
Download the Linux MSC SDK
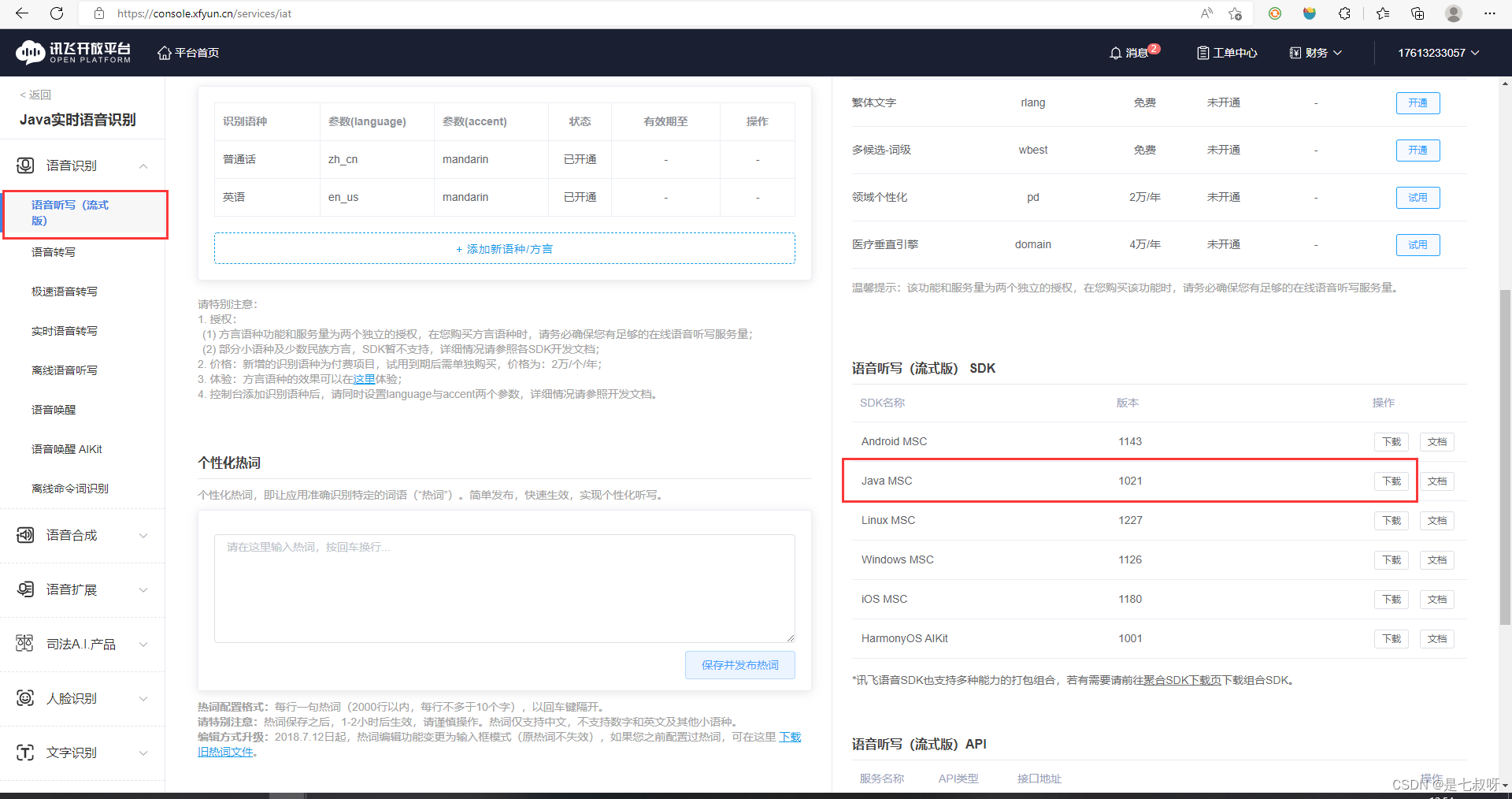pos(1392,521)
